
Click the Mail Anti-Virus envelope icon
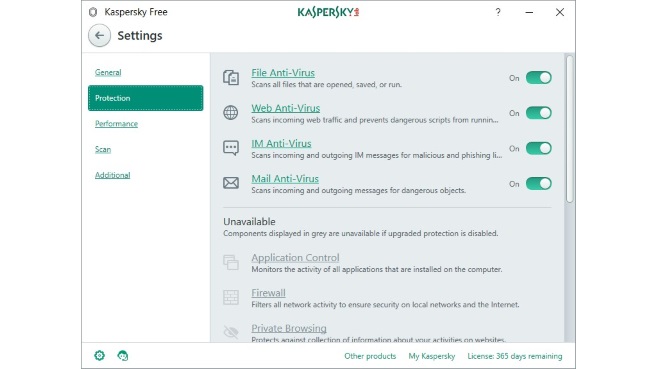click(x=231, y=183)
